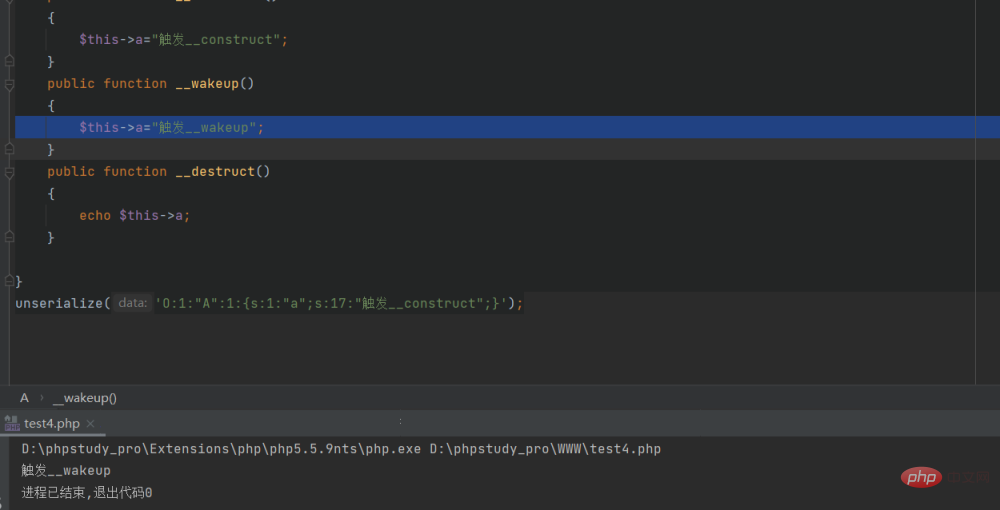Image resolution: width=1000 pixels, height=510 pixels.
Task: Select class A in the breadcrumb bar
Action: click(x=24, y=398)
